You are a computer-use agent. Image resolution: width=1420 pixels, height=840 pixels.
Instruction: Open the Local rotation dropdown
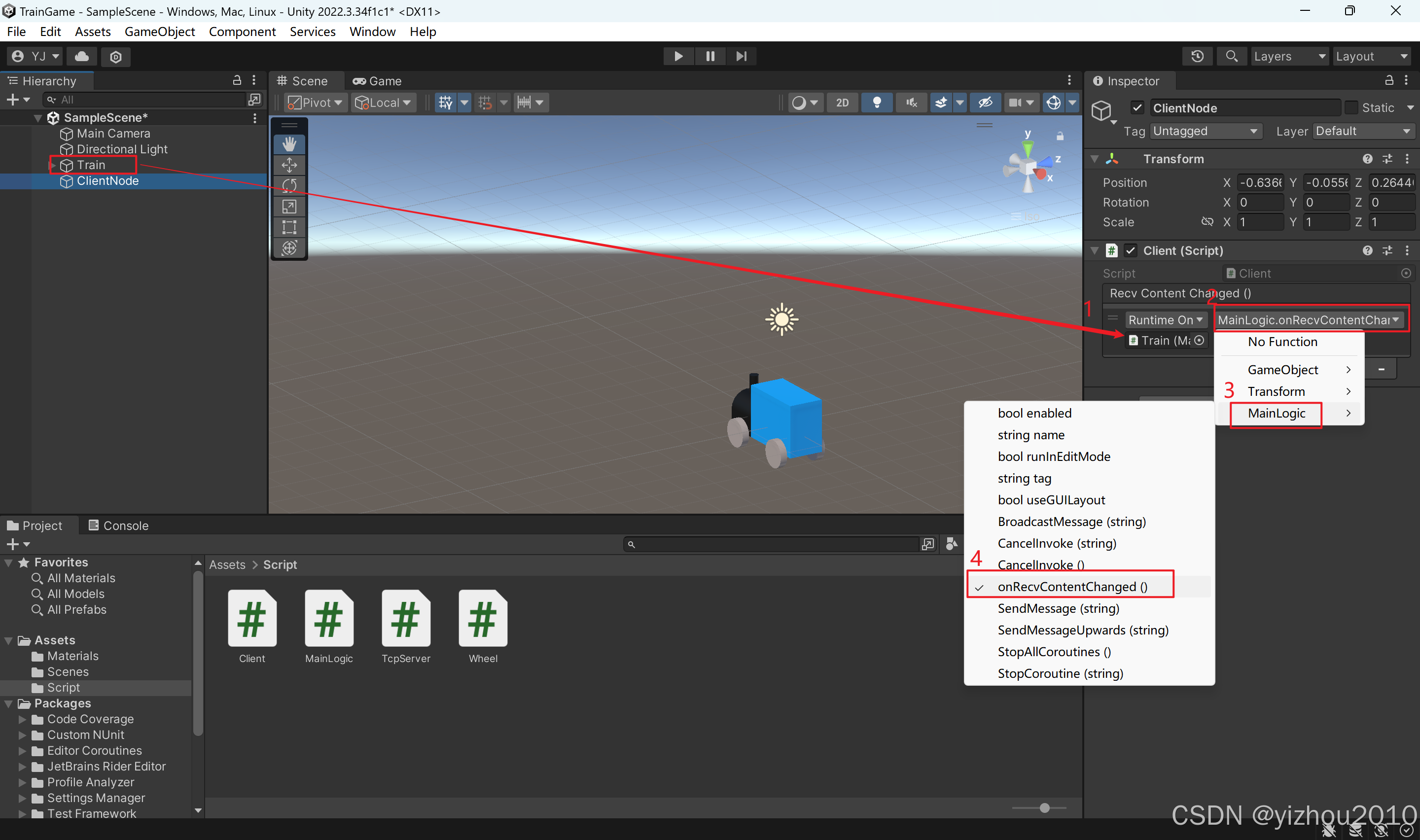[384, 103]
